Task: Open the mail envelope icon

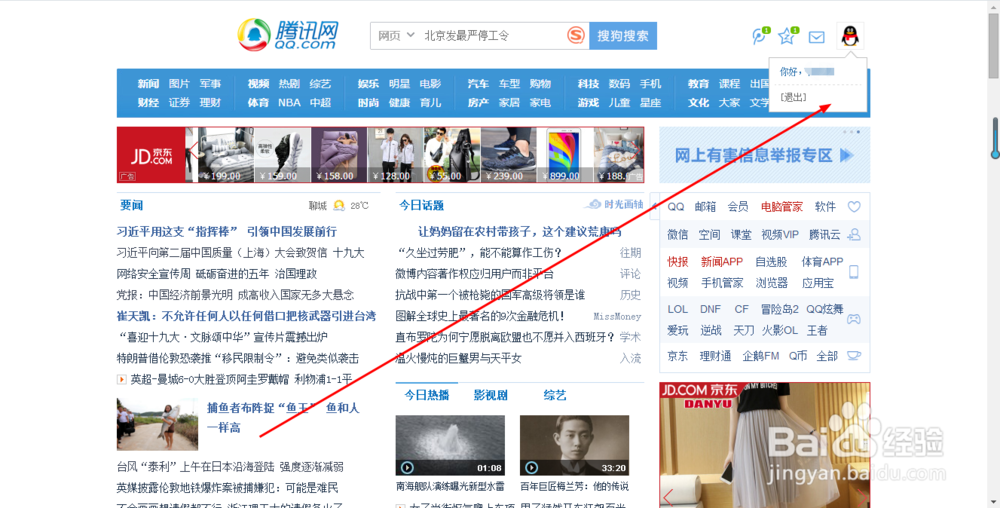Action: click(816, 37)
